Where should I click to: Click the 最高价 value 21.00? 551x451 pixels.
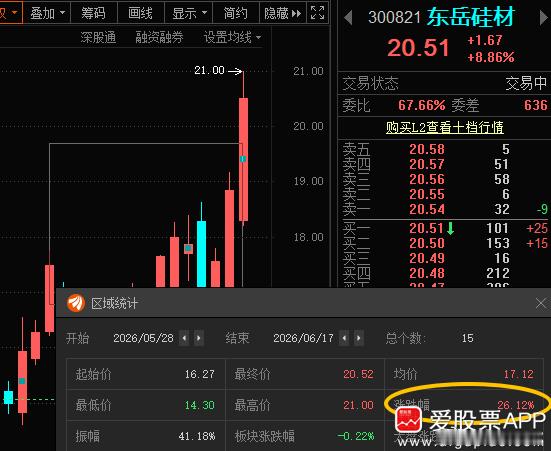point(358,405)
